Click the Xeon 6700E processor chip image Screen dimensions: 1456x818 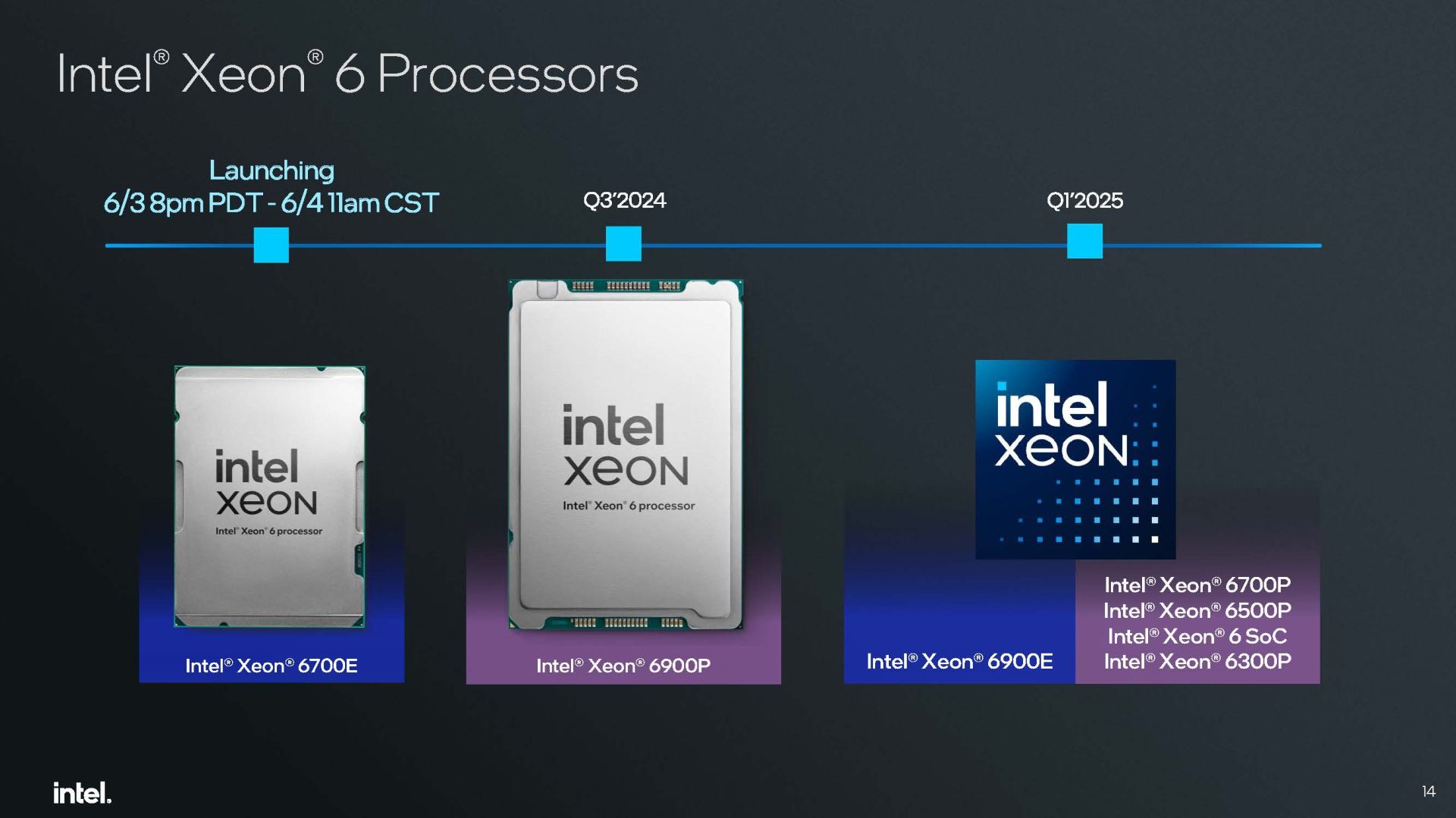point(270,497)
